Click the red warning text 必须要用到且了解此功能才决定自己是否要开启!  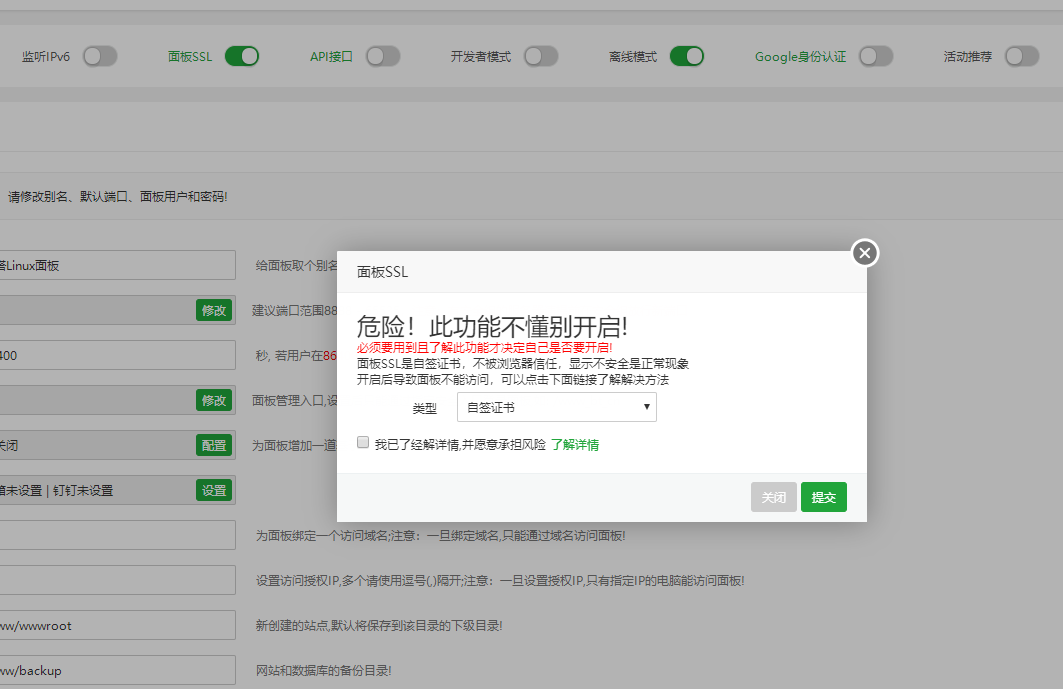485,347
